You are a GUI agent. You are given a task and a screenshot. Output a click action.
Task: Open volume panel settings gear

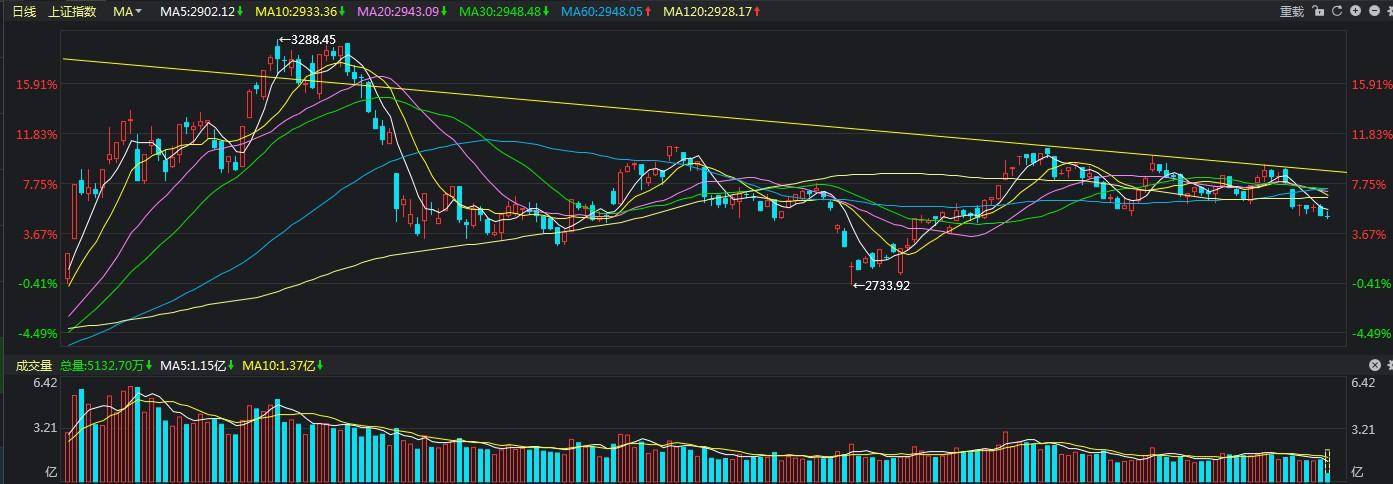(1389, 365)
